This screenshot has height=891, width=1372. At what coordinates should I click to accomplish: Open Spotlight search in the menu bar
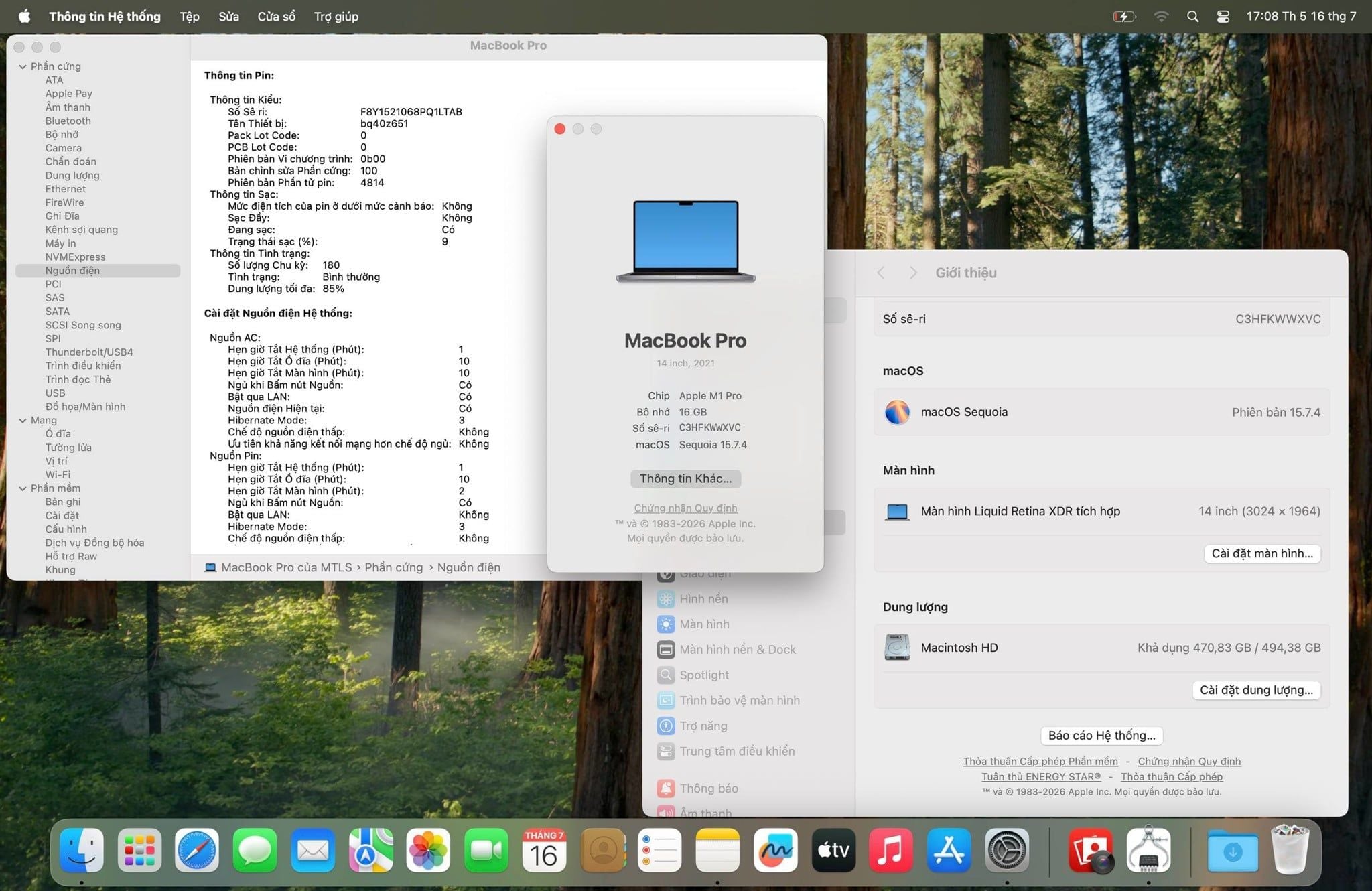[1192, 16]
